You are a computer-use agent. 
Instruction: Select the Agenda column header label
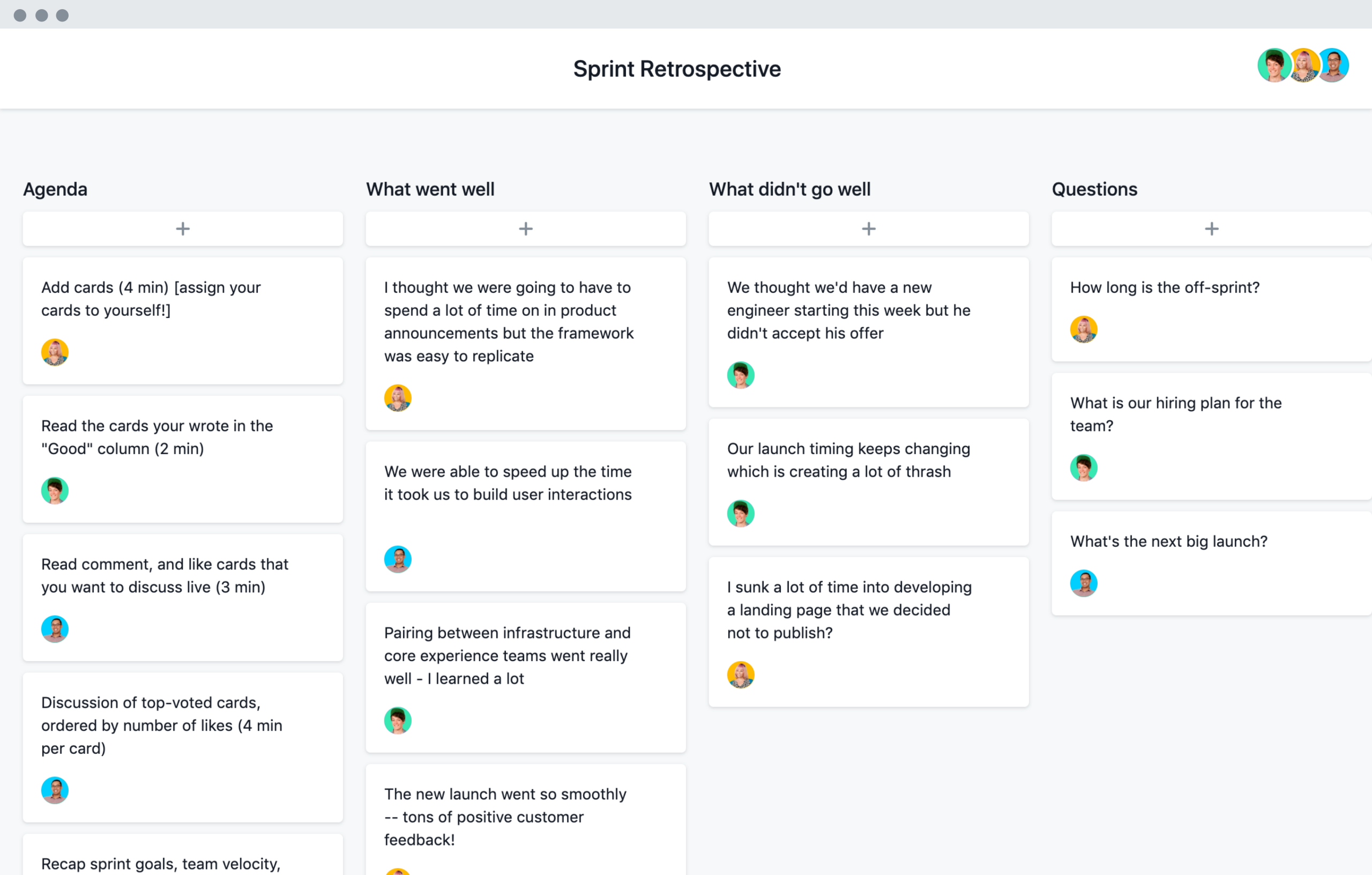[x=55, y=189]
